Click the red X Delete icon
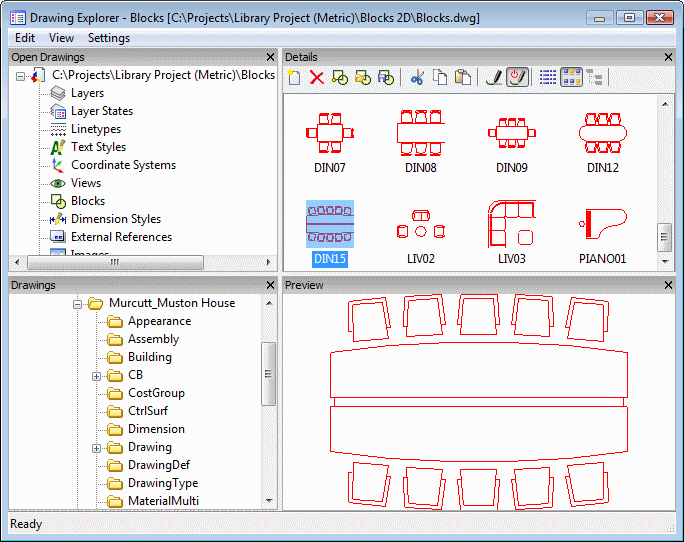The image size is (684, 542). (x=317, y=77)
